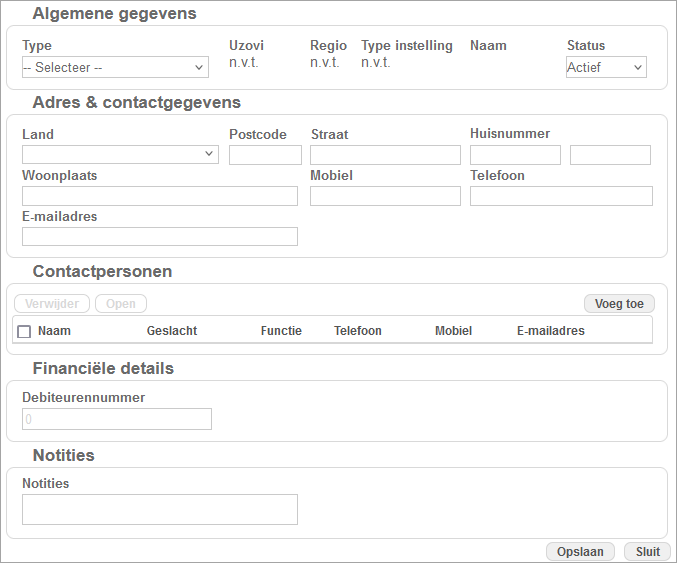Select the house number addition field

click(610, 155)
